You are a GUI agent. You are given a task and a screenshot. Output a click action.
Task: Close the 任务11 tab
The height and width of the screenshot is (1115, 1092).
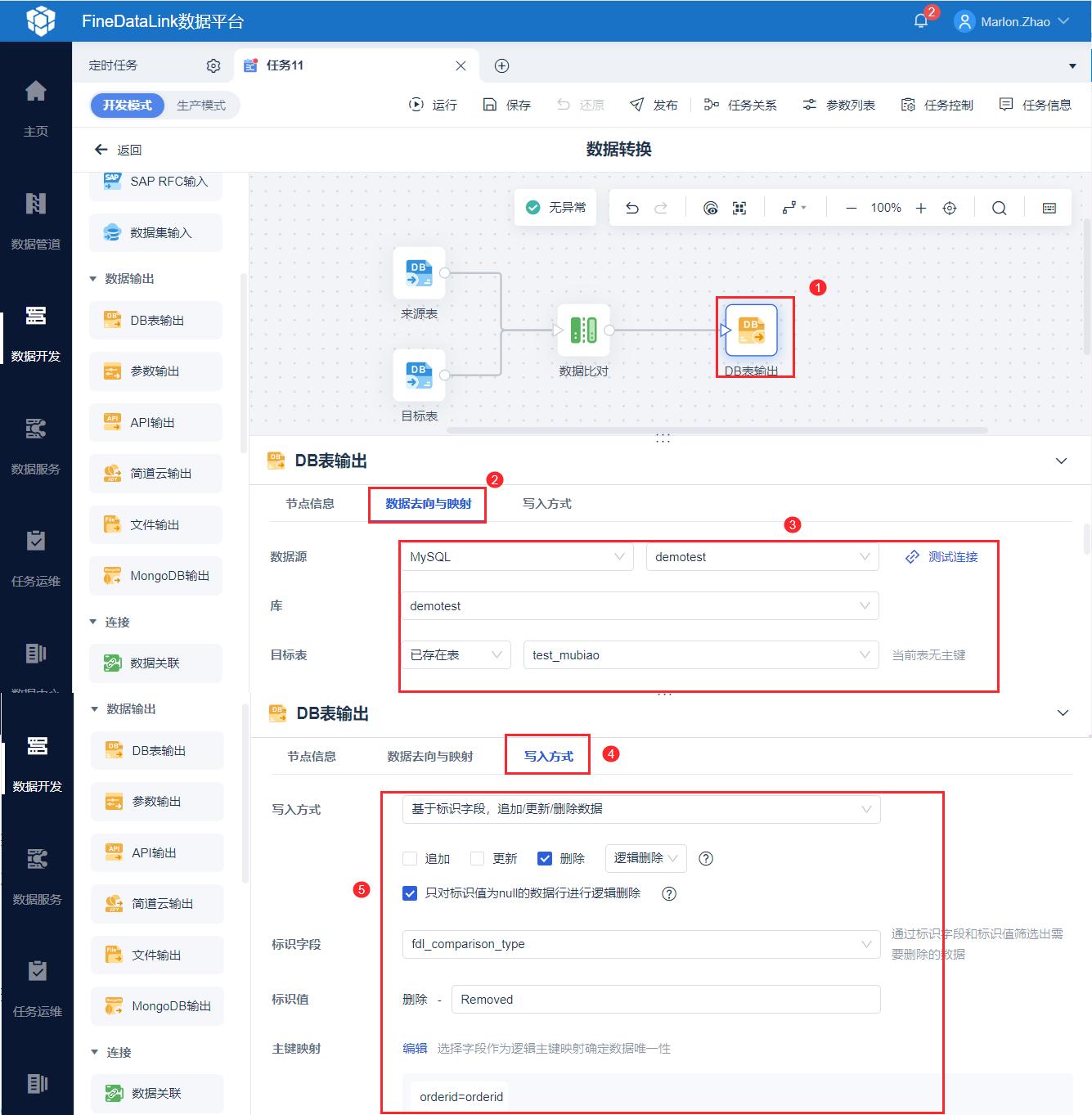pos(461,65)
